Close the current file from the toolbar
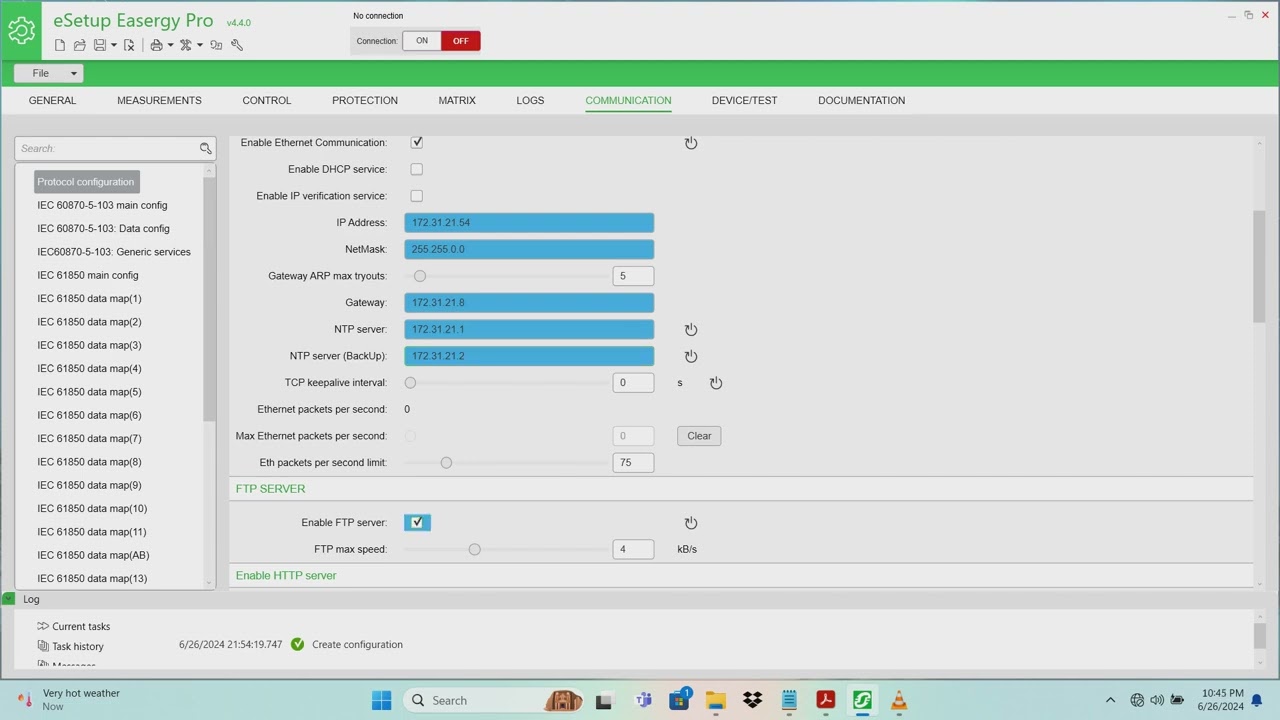Image resolution: width=1280 pixels, height=720 pixels. [x=129, y=45]
